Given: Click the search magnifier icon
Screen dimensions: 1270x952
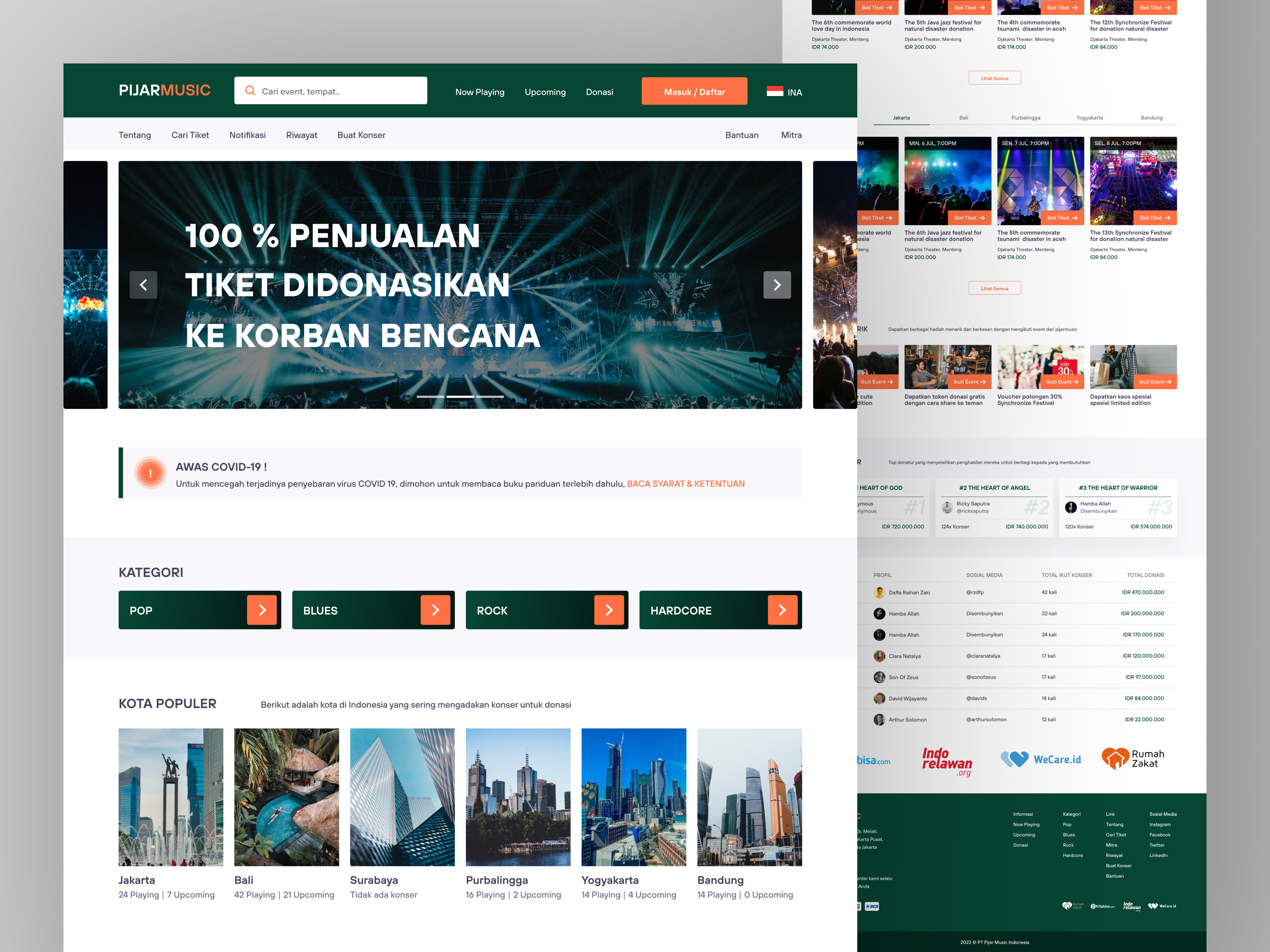Looking at the screenshot, I should click(250, 91).
